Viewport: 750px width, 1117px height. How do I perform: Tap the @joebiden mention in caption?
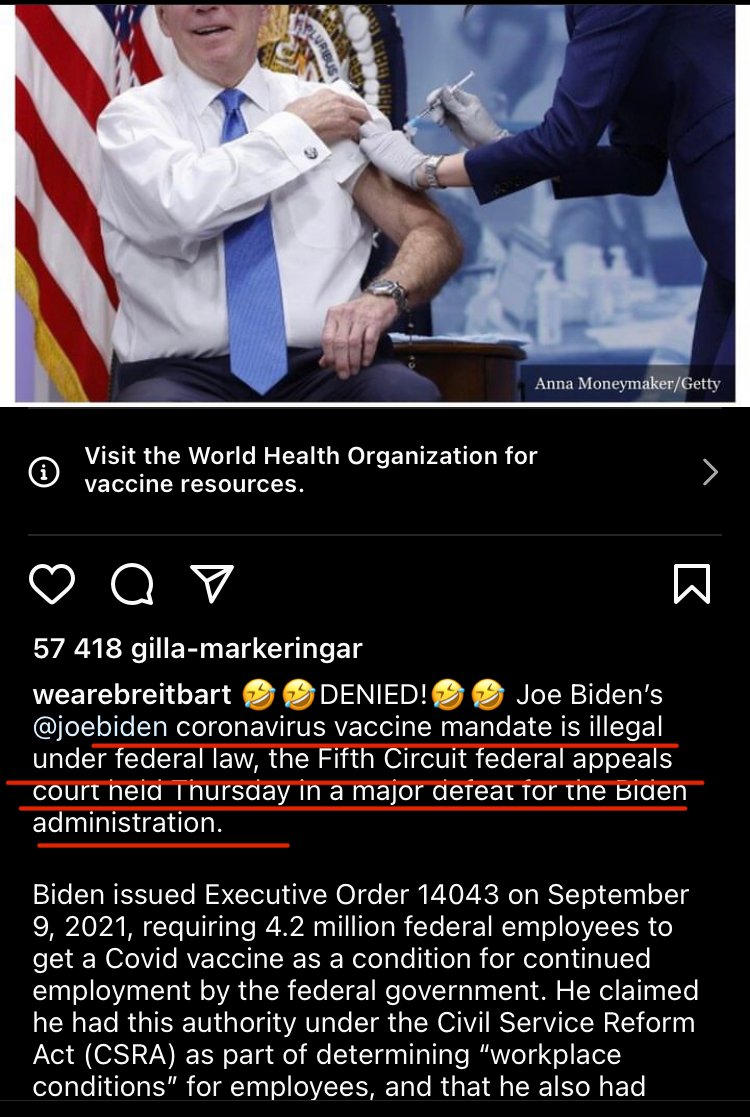pyautogui.click(x=100, y=727)
